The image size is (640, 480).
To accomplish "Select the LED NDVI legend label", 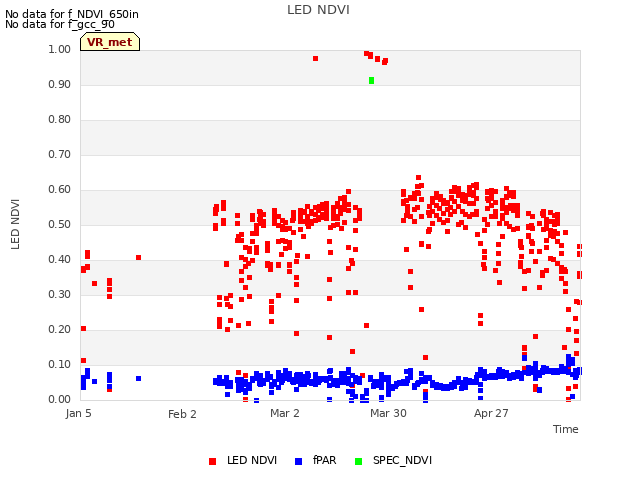I will [252, 460].
